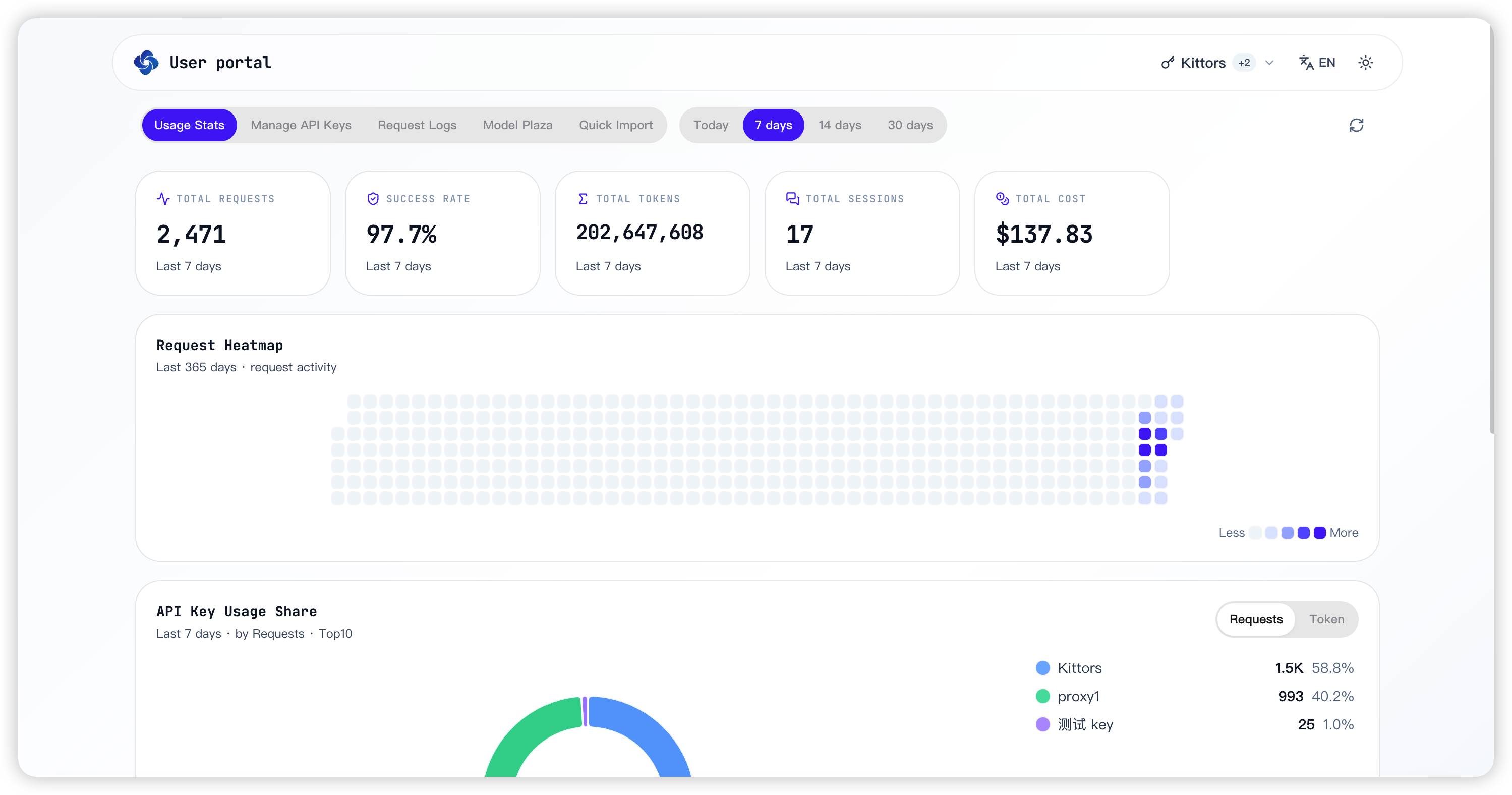
Task: Click the Request Heatmap heading
Action: pos(219,345)
